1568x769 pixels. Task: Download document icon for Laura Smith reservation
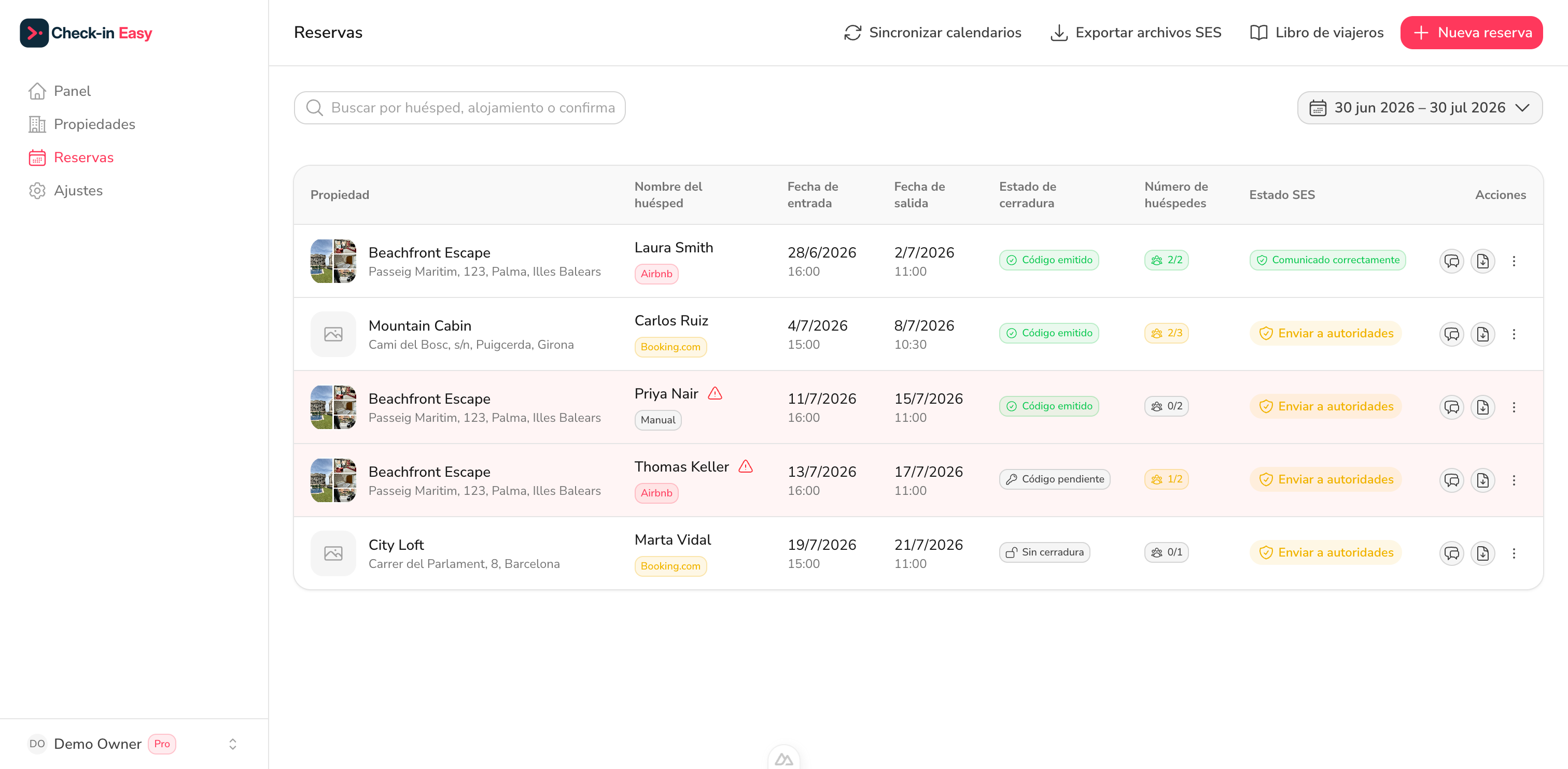1483,261
